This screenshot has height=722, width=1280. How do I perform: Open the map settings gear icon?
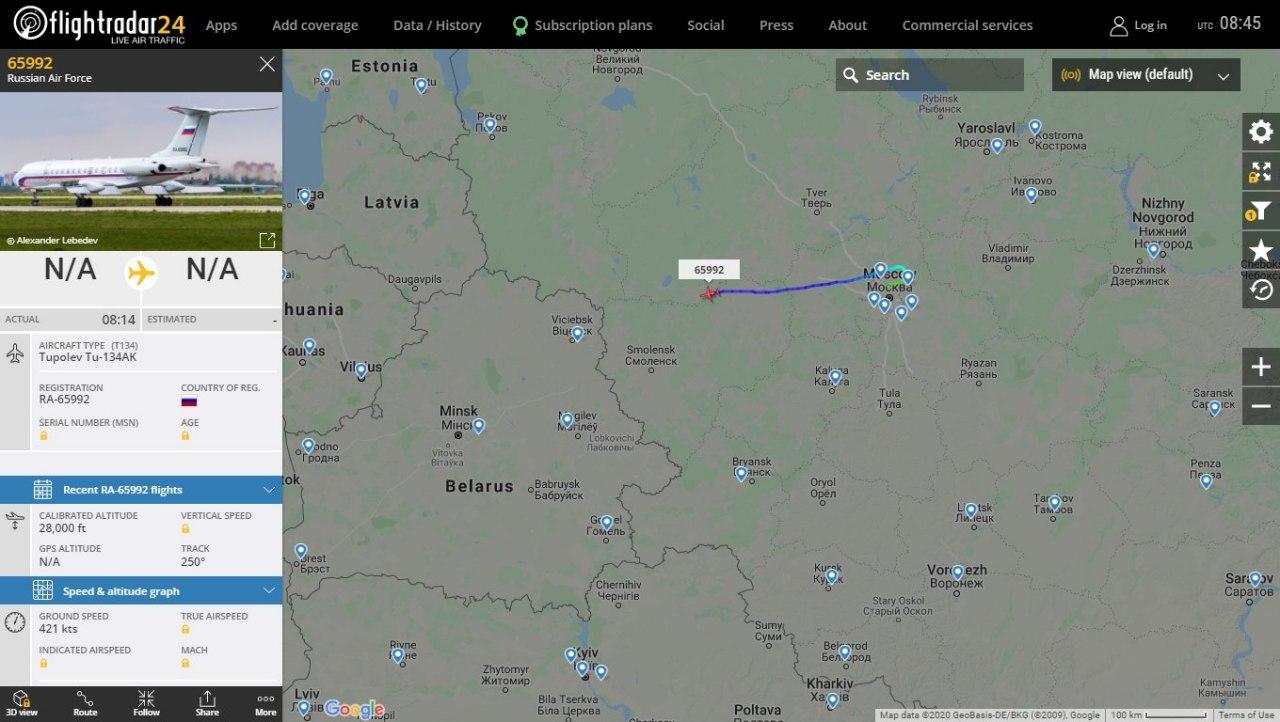pyautogui.click(x=1261, y=132)
